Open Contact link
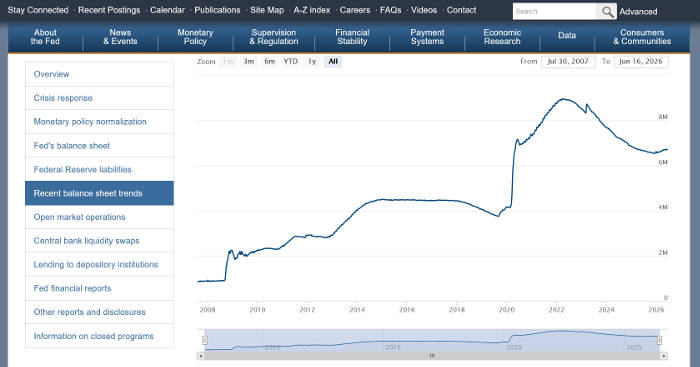Screen dimensions: 700x367 coord(462,10)
